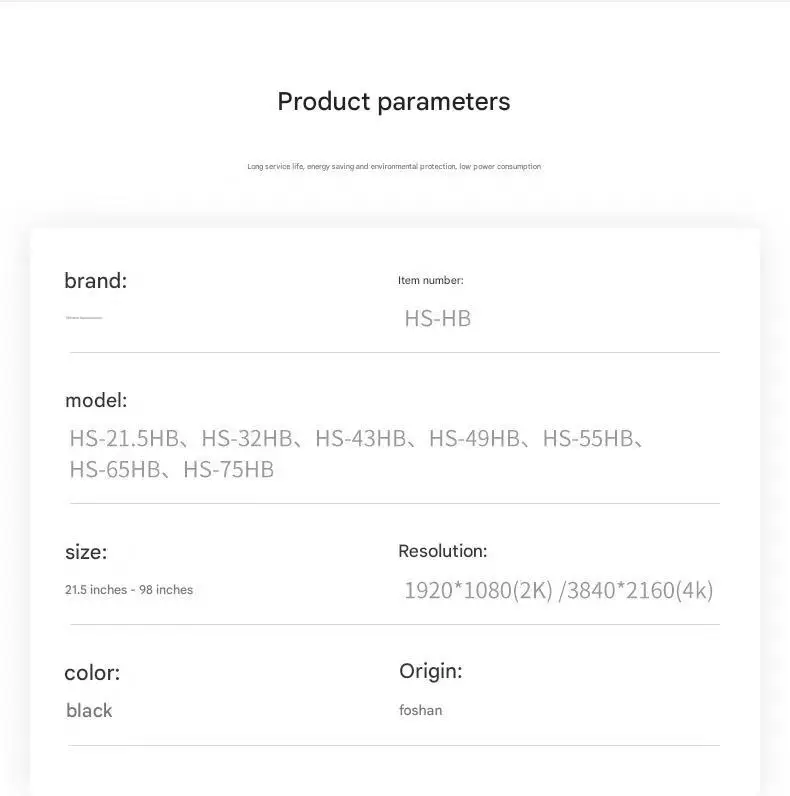Screen dimensions: 790x796
Task: Click the tiny brand name text under brand
Action: point(84,318)
